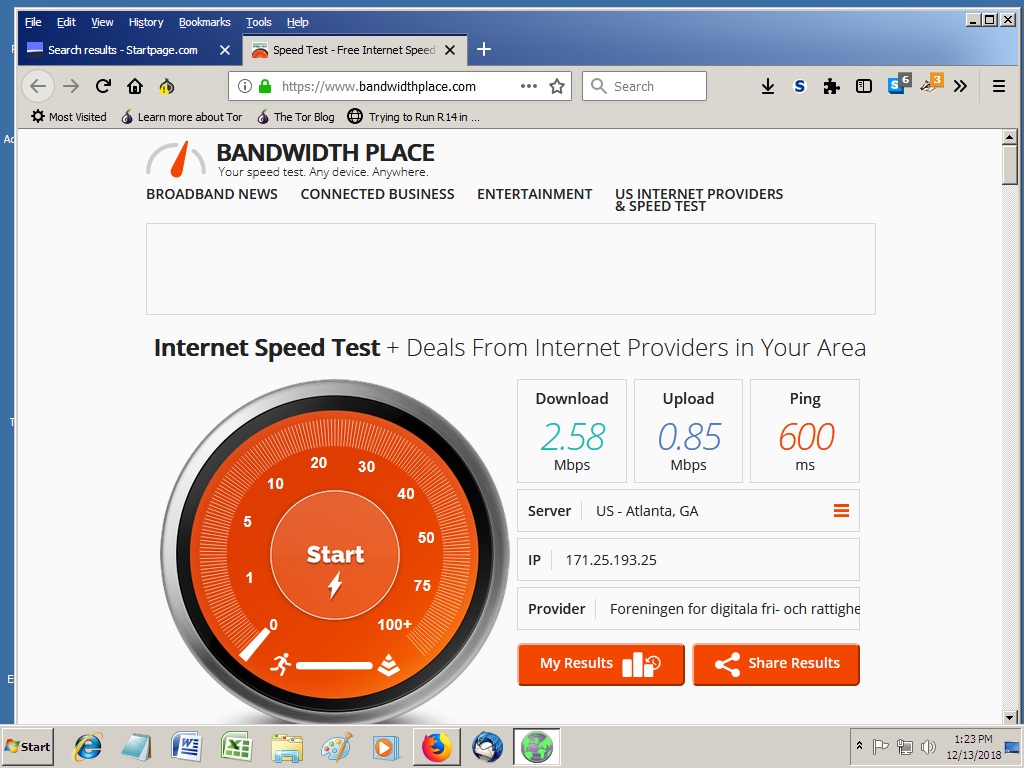The width and height of the screenshot is (1024, 768).
Task: Click the Download 2.58 Mbps result box
Action: coord(571,431)
